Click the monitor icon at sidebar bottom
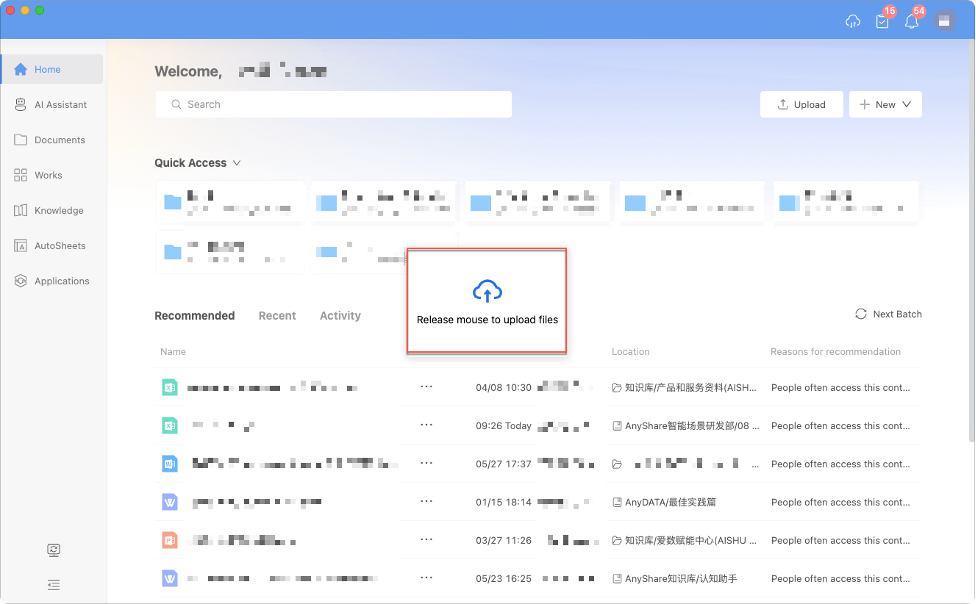Image resolution: width=976 pixels, height=604 pixels. coord(53,550)
